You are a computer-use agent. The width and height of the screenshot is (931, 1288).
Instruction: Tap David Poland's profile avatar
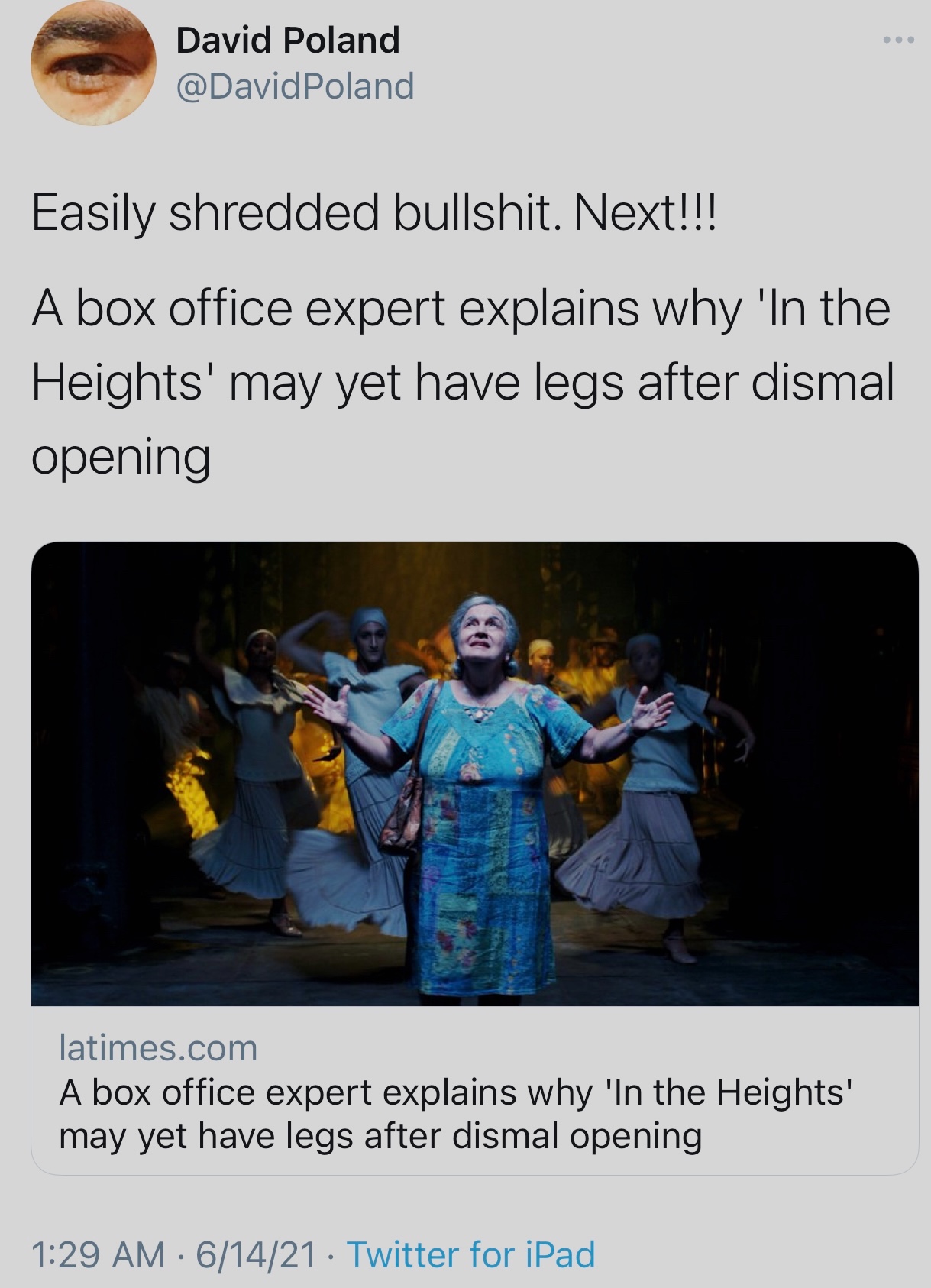click(x=93, y=63)
